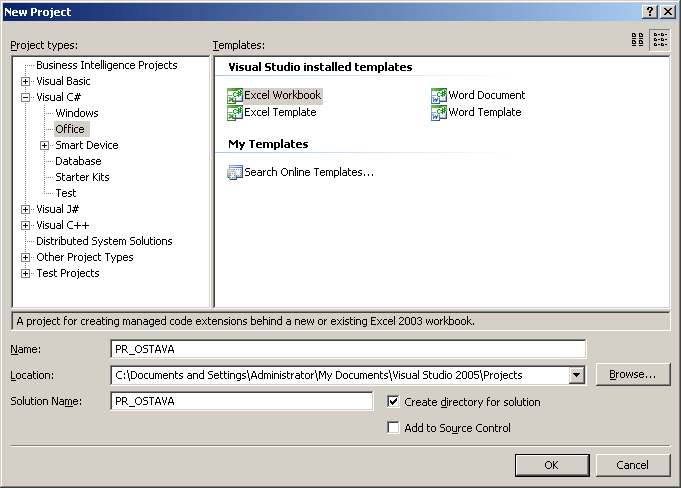Click the Browse... button
681x488 pixels.
(x=632, y=374)
